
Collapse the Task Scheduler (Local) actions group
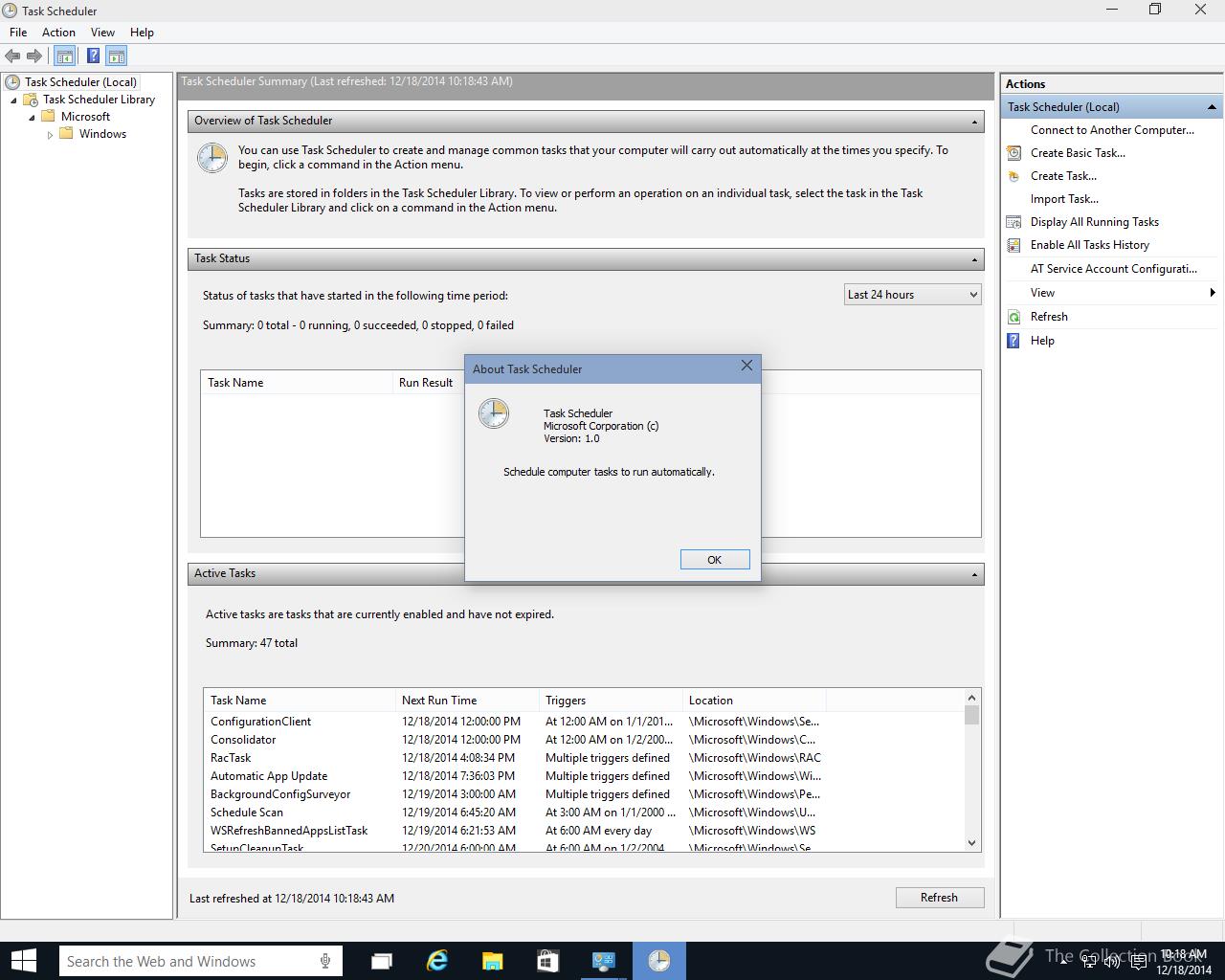click(1212, 107)
